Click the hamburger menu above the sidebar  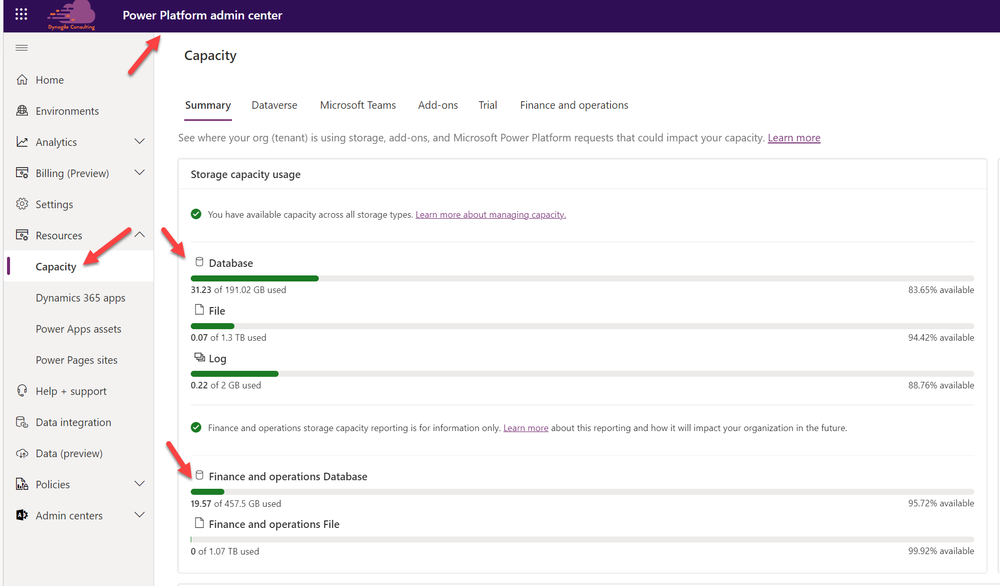(20, 47)
